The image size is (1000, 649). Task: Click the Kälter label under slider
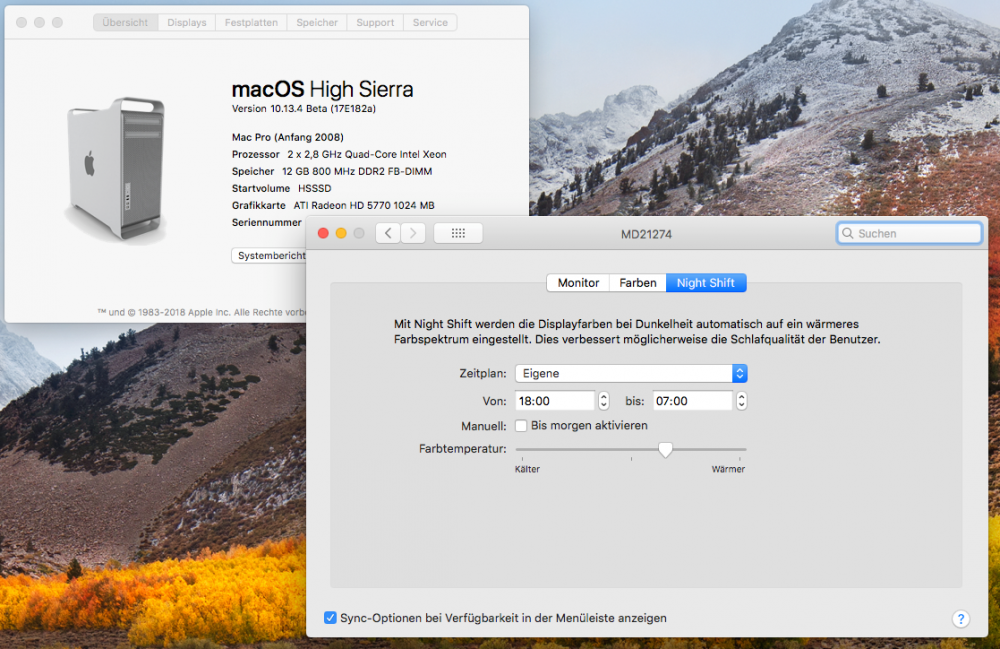pyautogui.click(x=527, y=469)
